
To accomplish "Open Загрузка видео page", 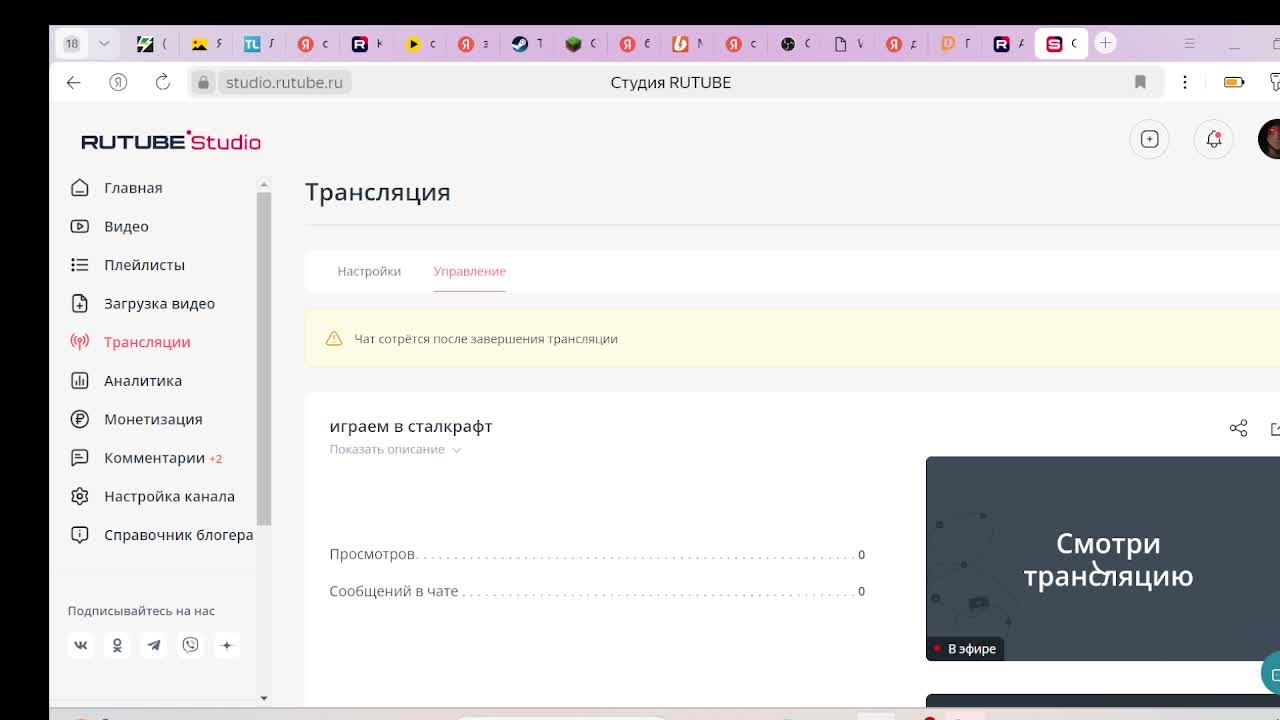I will point(159,303).
